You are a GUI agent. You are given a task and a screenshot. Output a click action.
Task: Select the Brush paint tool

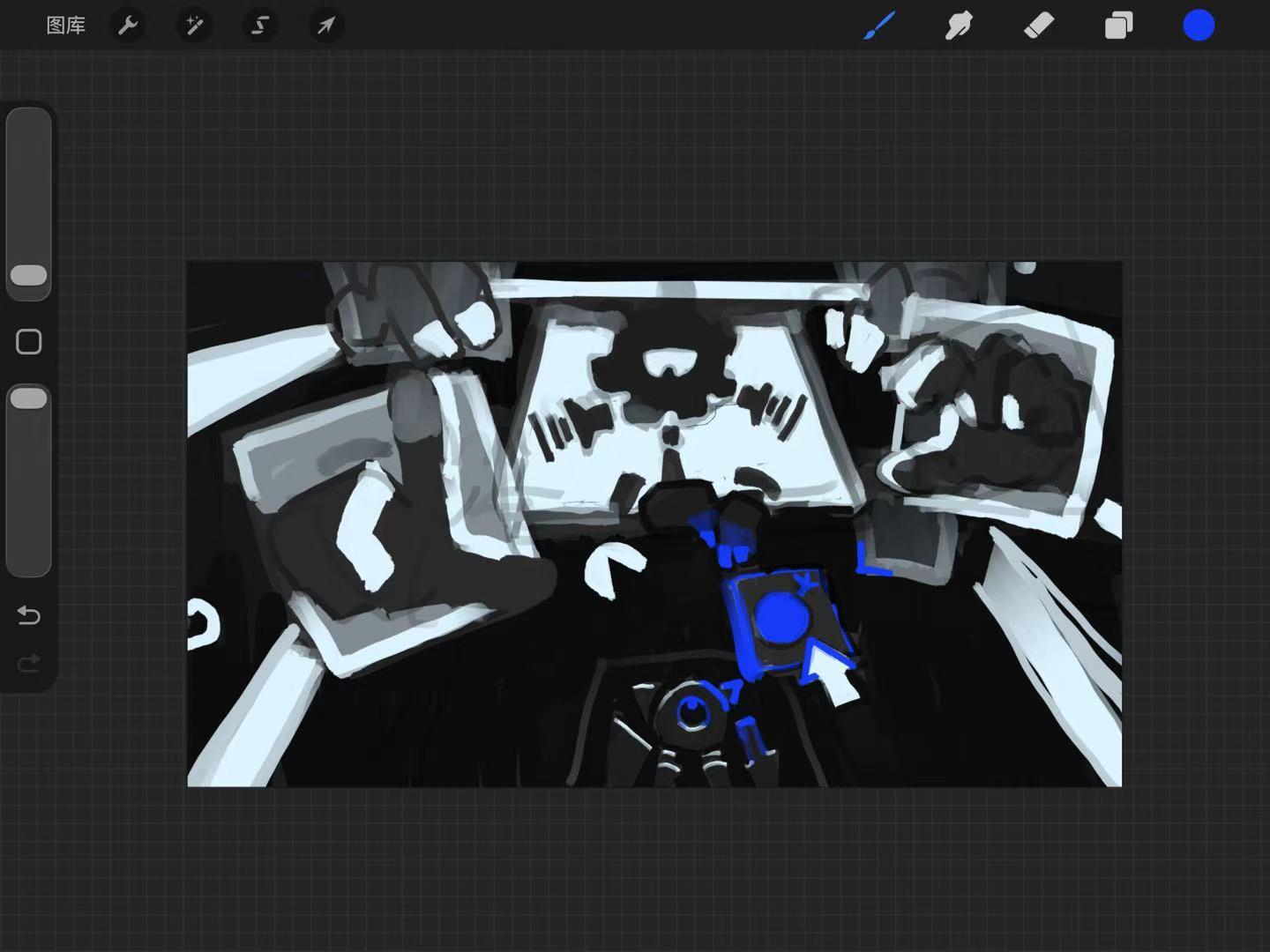tap(878, 26)
